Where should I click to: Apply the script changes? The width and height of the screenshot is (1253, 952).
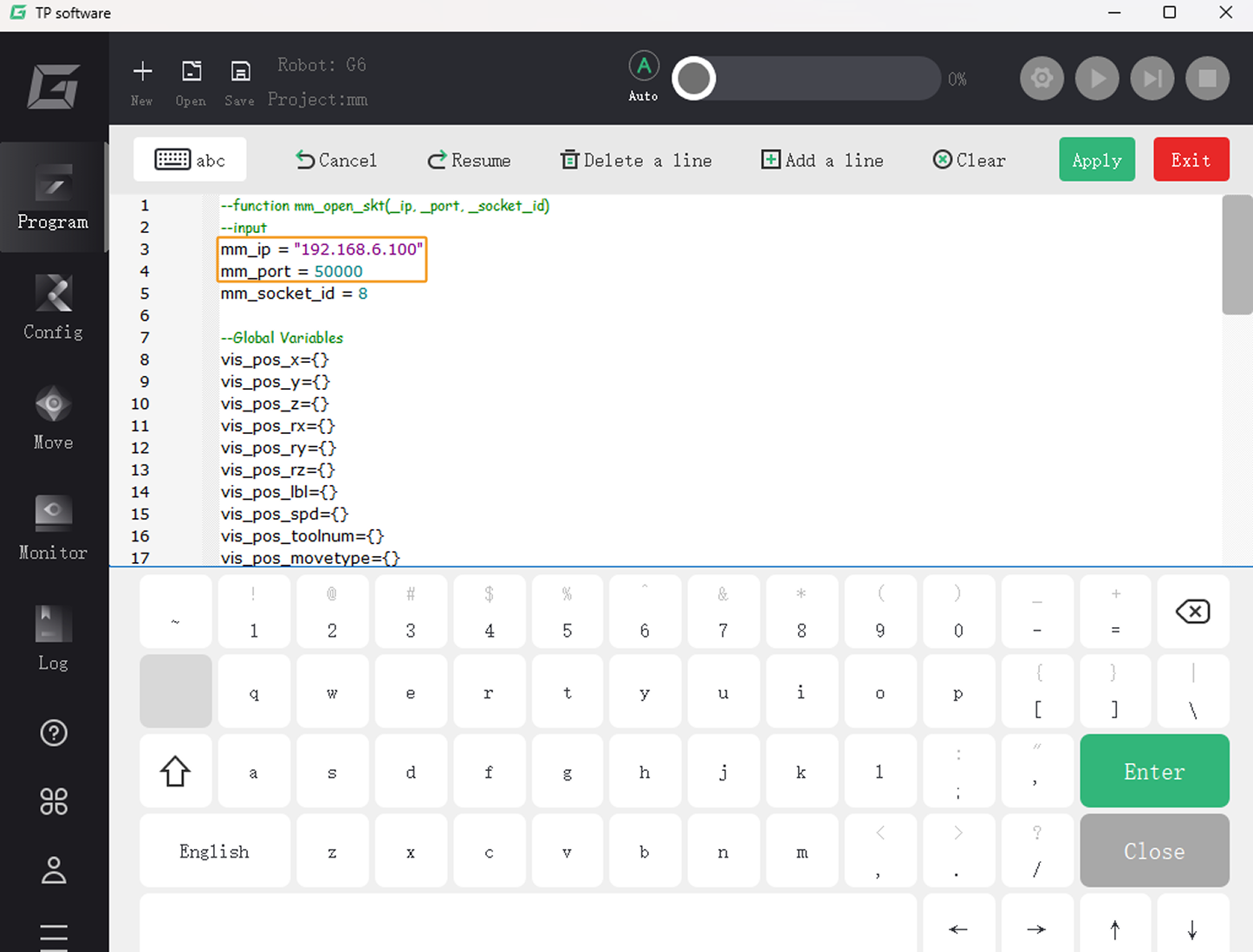1097,159
